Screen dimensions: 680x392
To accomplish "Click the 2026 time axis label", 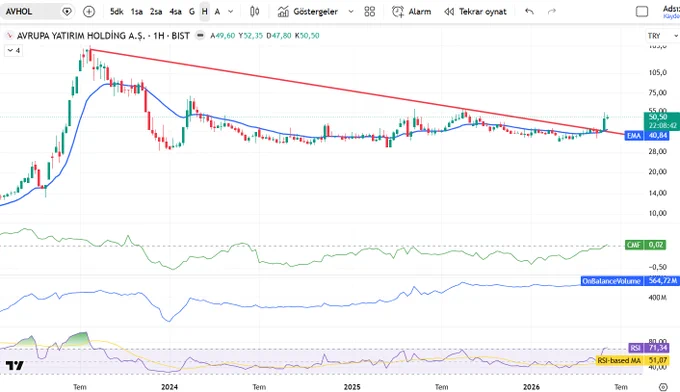I will pos(532,387).
